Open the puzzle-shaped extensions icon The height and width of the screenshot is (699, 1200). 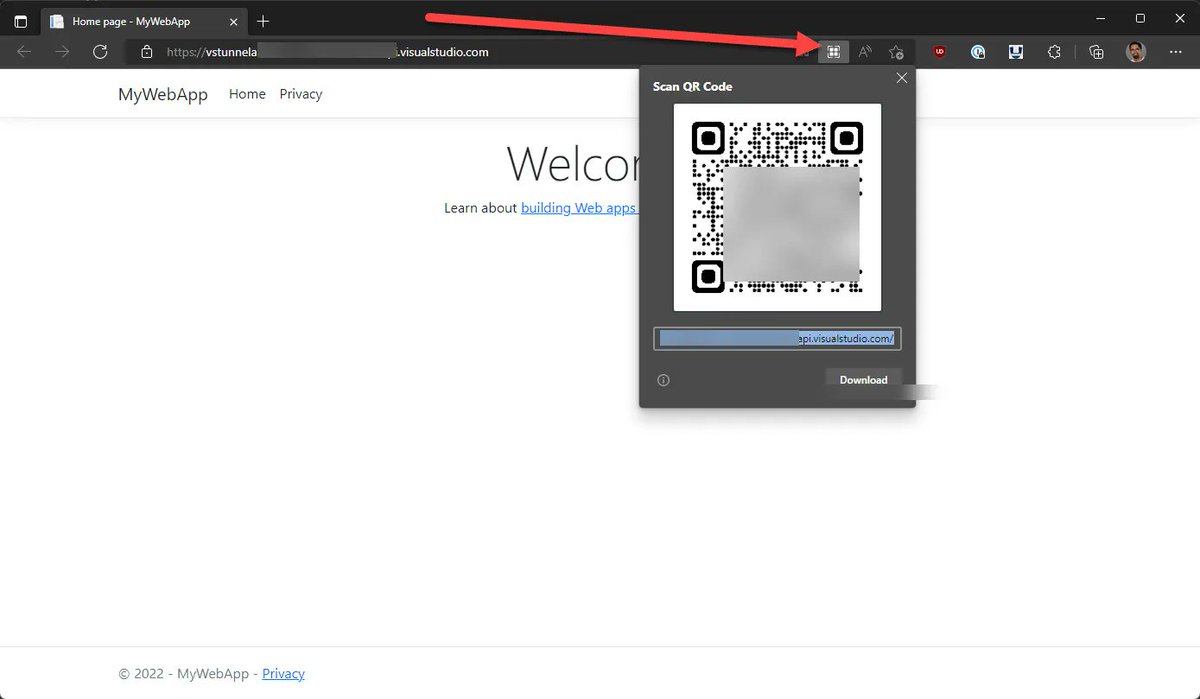pos(1053,52)
